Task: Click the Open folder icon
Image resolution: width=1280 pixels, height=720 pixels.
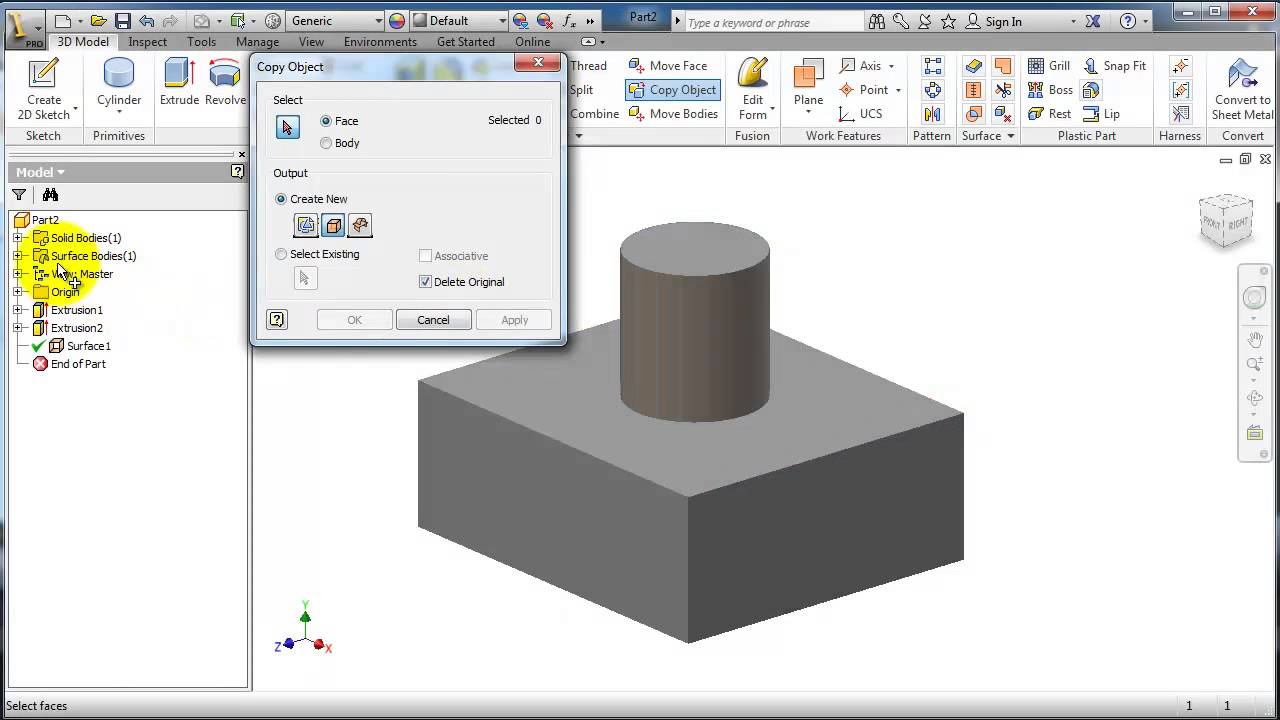Action: tap(98, 21)
